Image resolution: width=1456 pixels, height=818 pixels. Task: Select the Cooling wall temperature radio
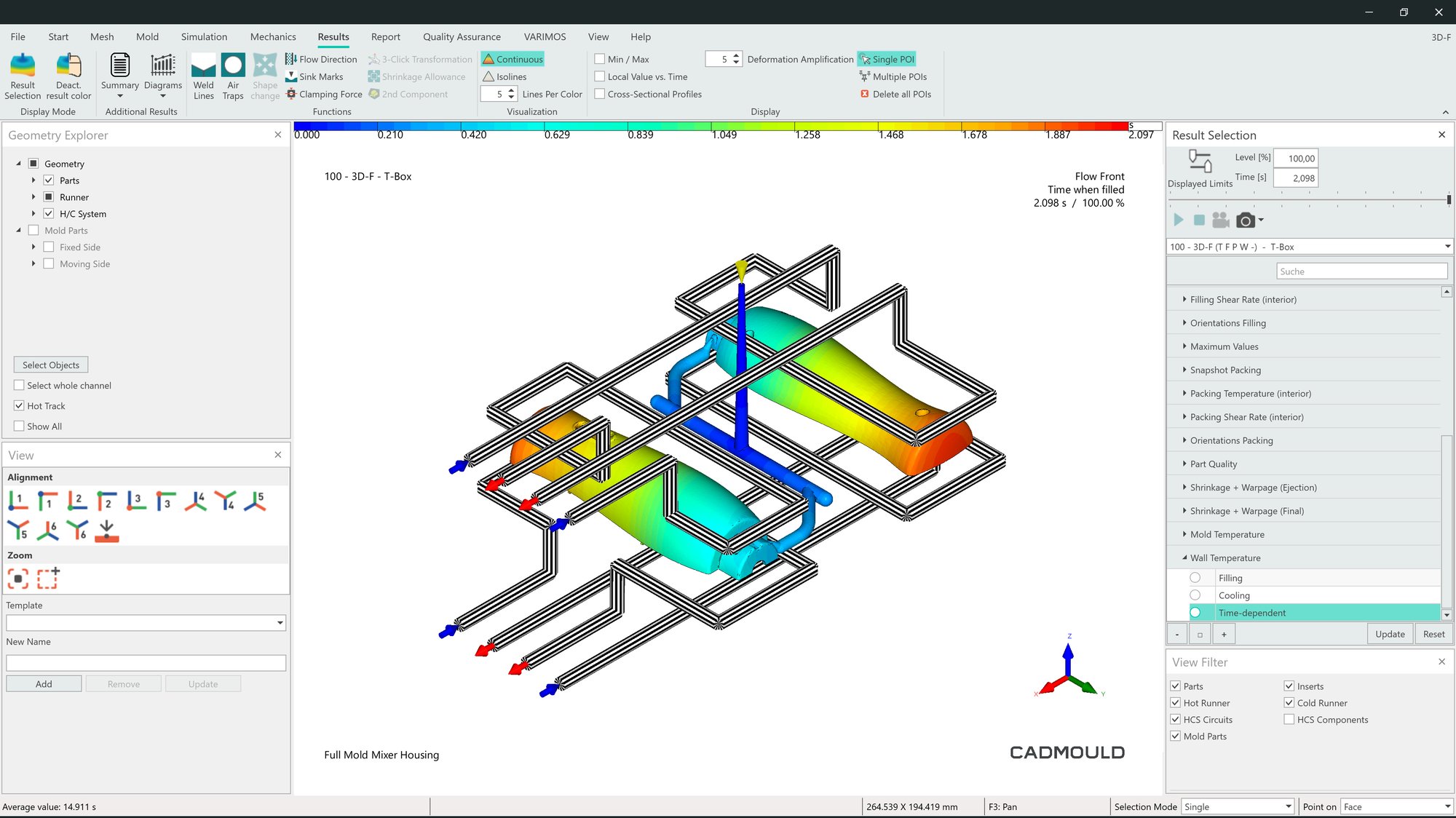coord(1195,595)
